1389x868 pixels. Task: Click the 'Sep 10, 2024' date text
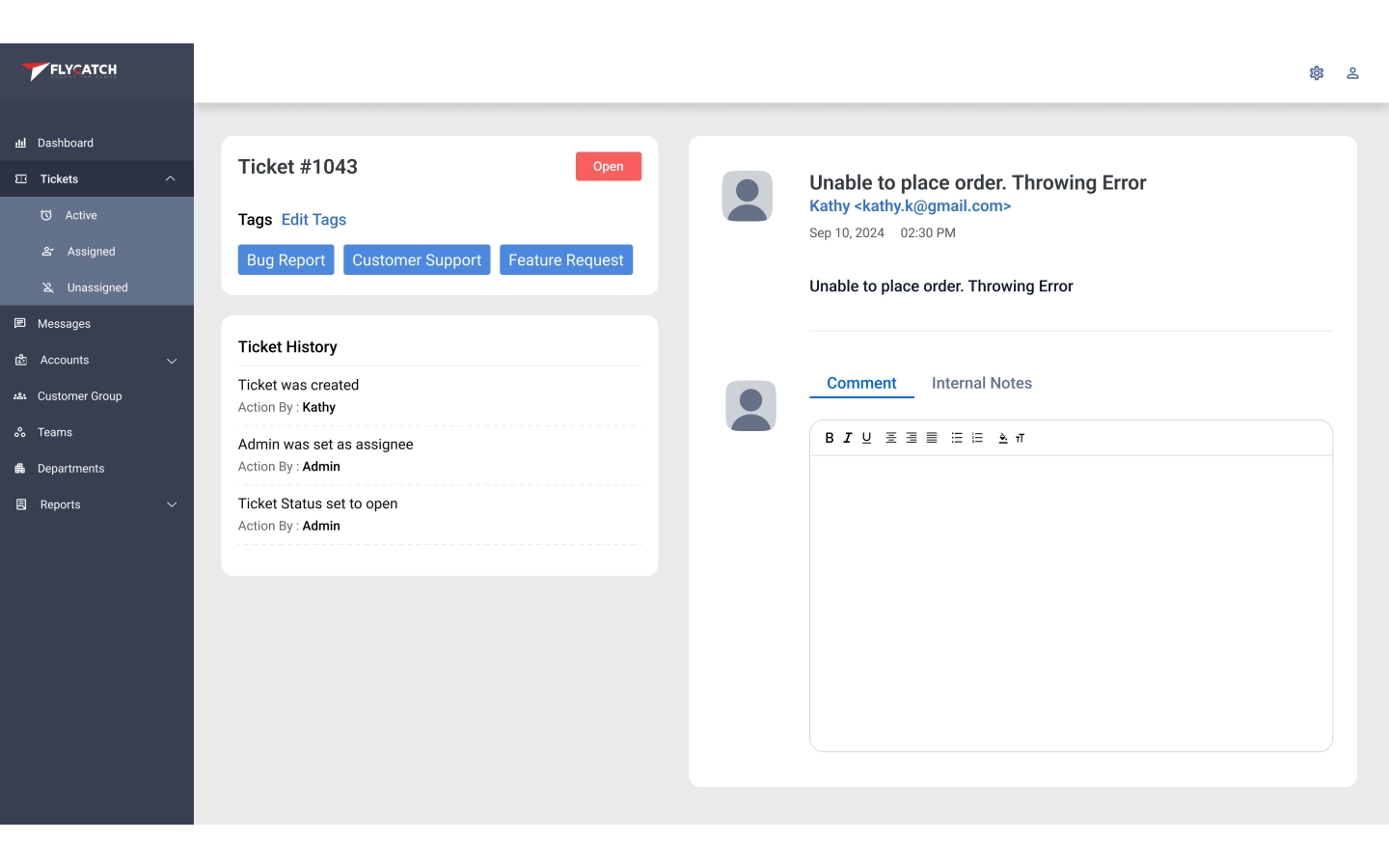pyautogui.click(x=847, y=233)
